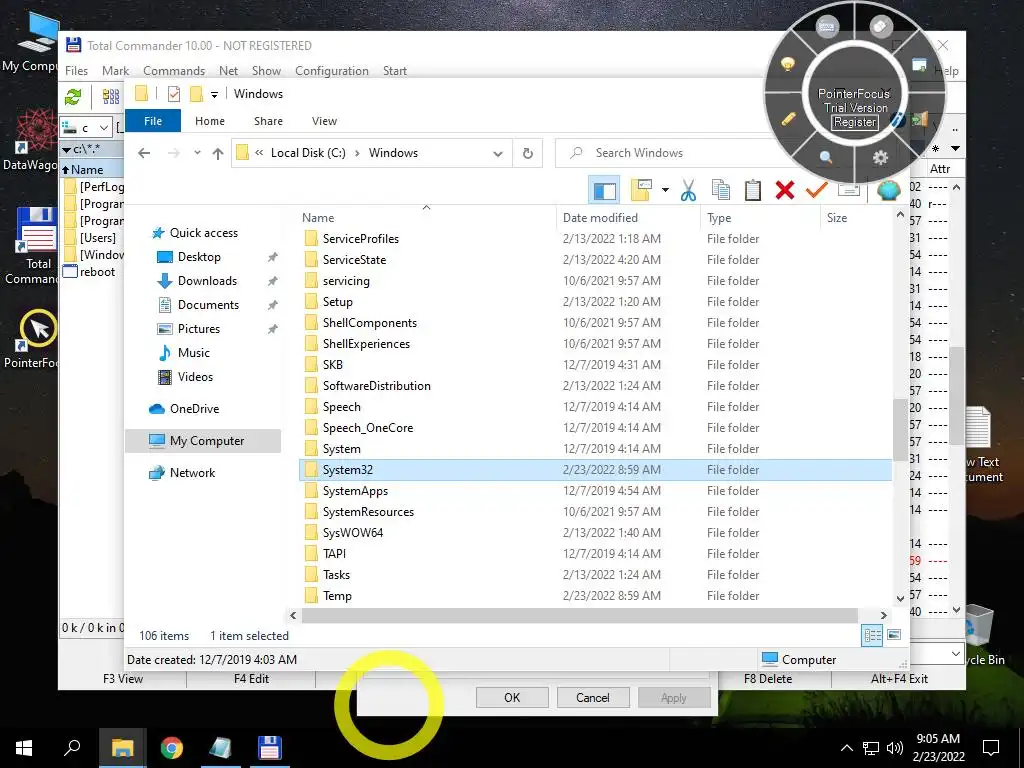Switch to the View ribbon tab
This screenshot has height=768, width=1024.
point(324,121)
